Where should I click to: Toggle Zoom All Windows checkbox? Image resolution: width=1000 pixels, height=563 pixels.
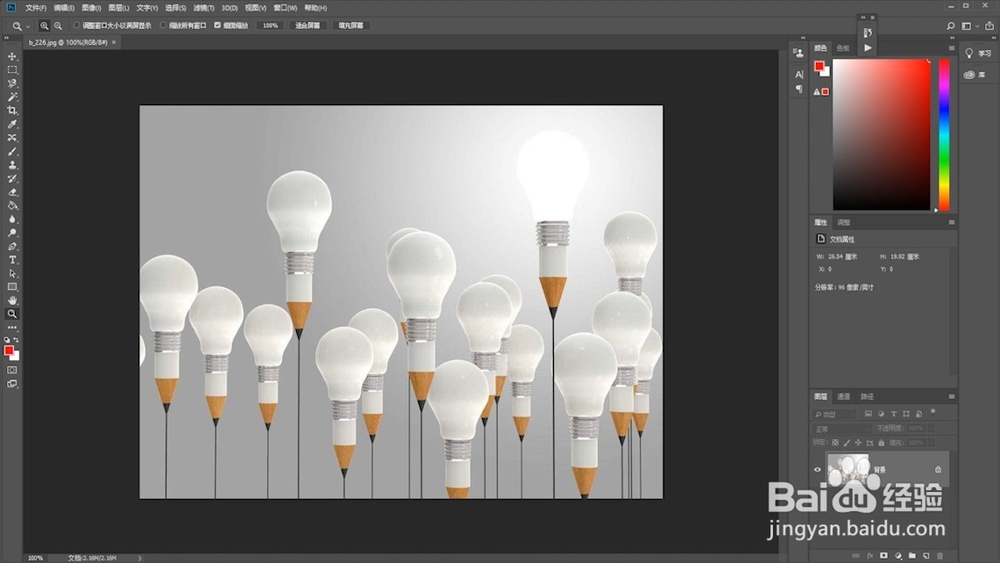(163, 26)
